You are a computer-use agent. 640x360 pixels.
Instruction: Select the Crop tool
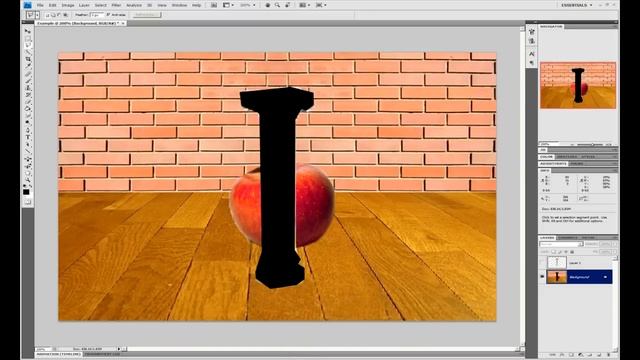tap(28, 59)
